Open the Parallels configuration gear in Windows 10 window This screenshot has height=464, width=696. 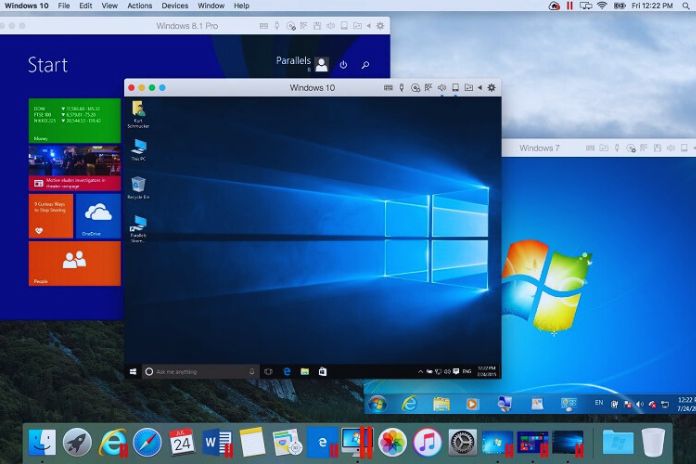(x=491, y=88)
